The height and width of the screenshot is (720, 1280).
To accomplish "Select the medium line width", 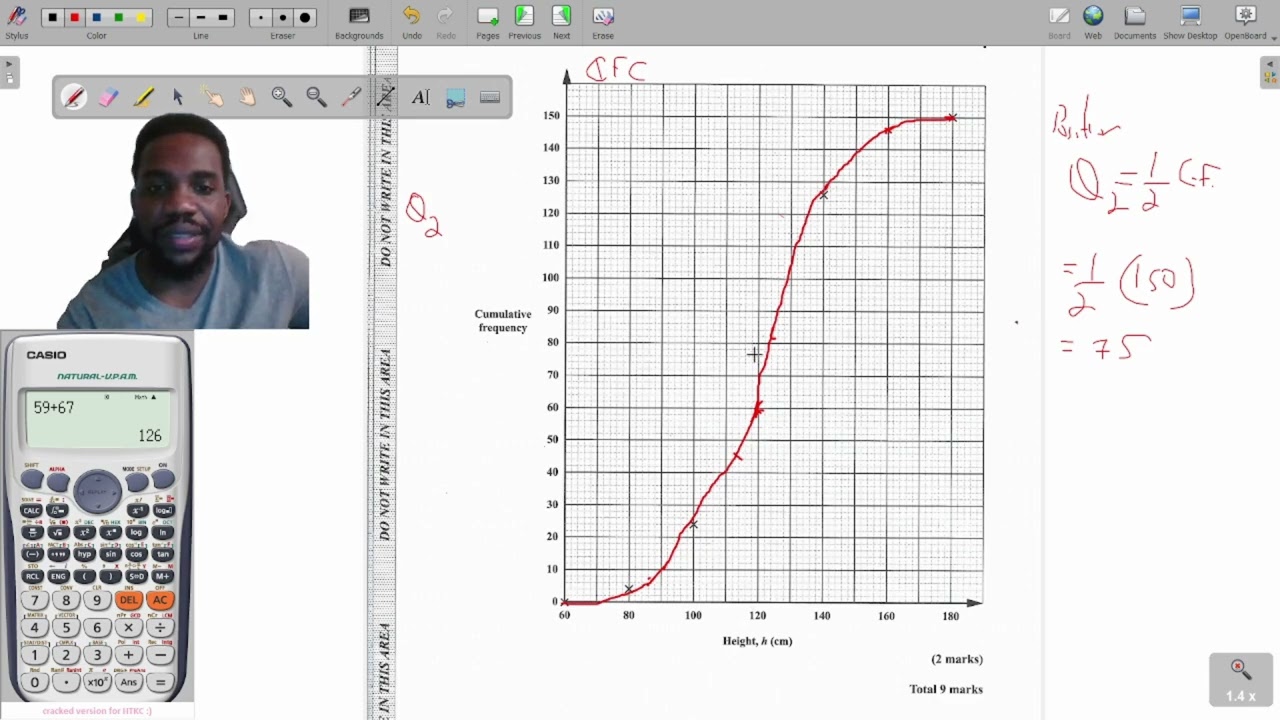I will (200, 18).
